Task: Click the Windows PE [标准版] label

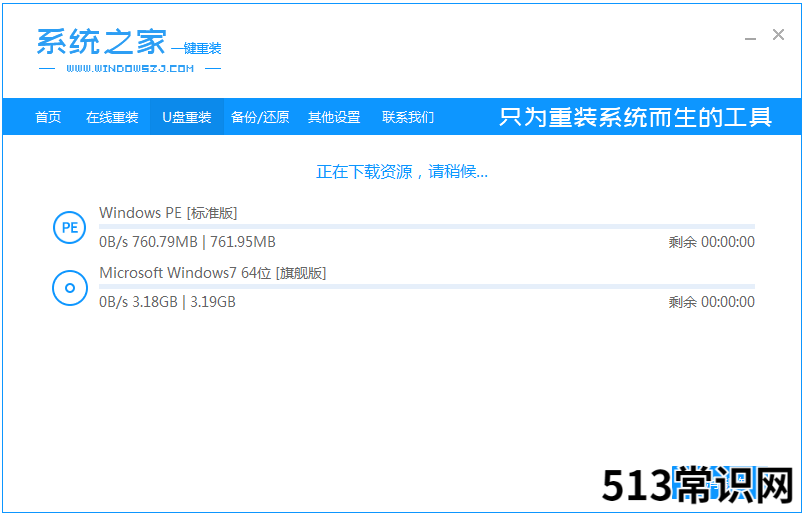Action: tap(168, 213)
